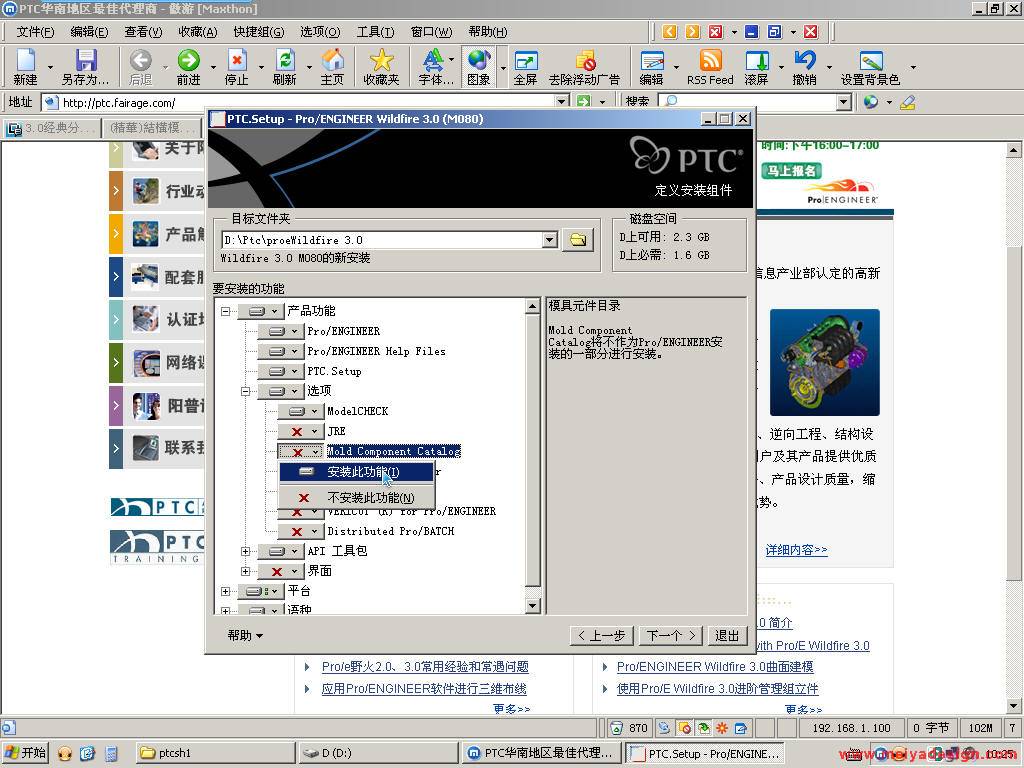This screenshot has width=1024, height=768.
Task: Click the 另存为 (Save As) icon
Action: (86, 67)
